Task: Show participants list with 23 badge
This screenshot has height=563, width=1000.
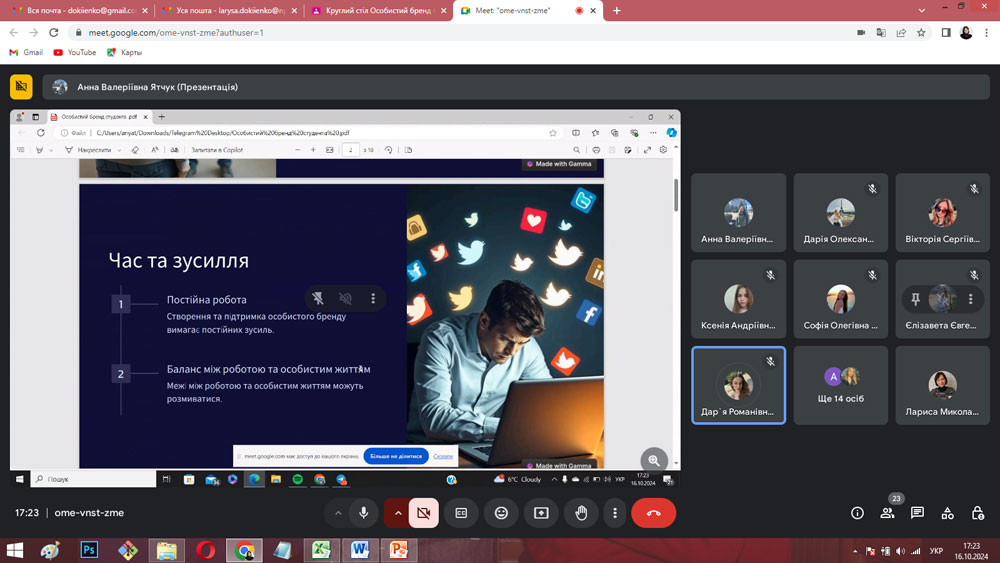Action: (x=887, y=513)
